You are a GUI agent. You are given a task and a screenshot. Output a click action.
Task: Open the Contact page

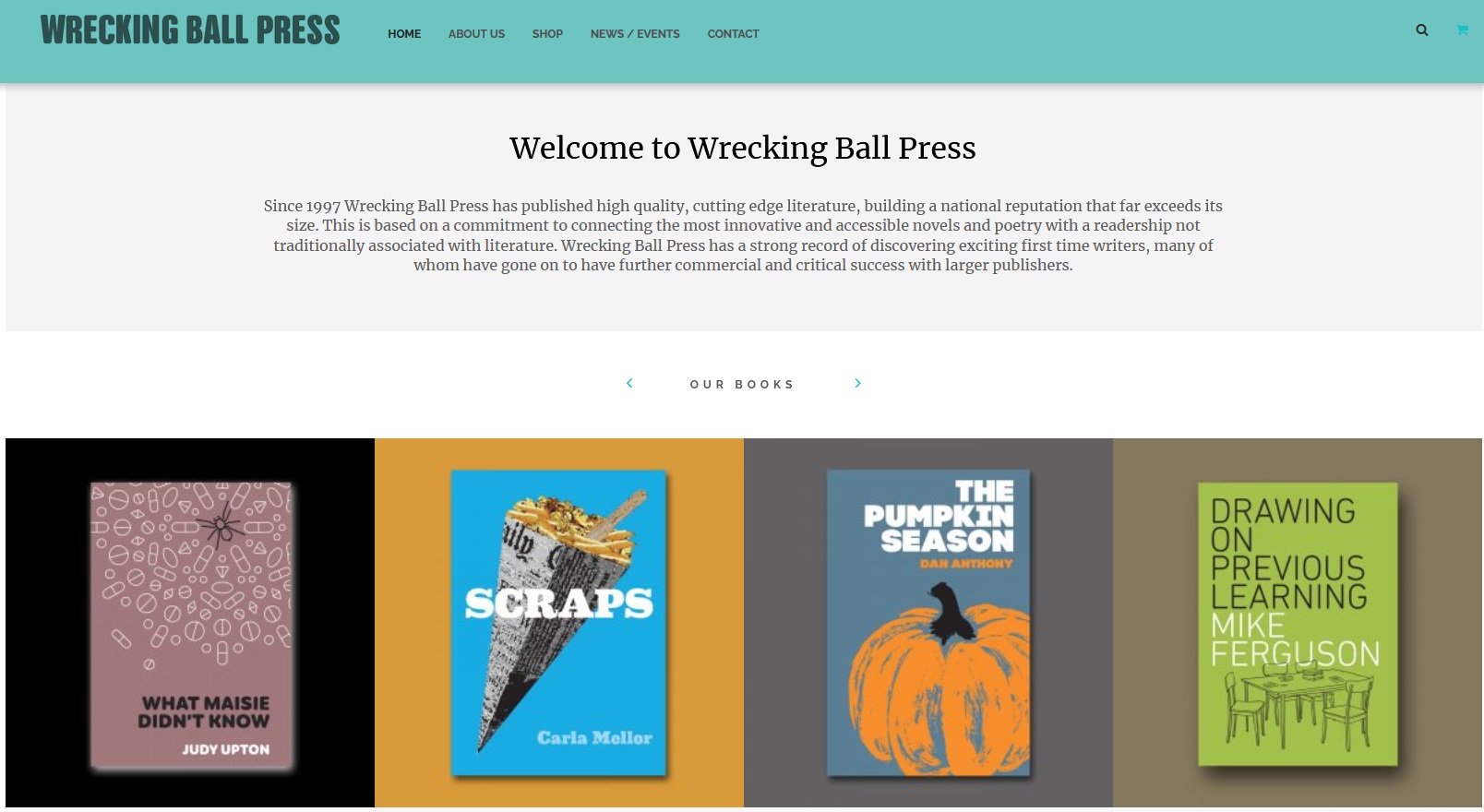(733, 34)
